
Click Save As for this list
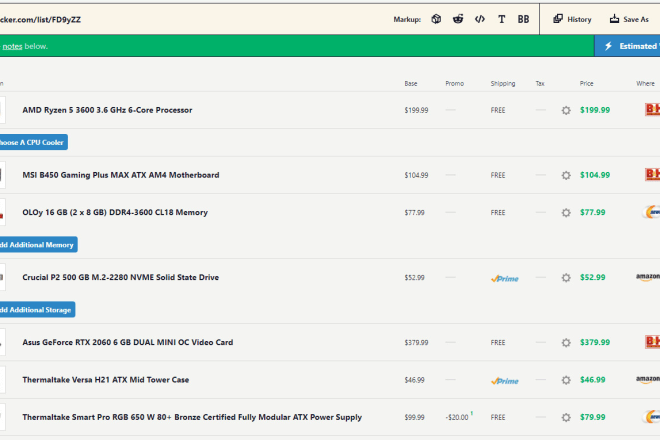pos(629,19)
